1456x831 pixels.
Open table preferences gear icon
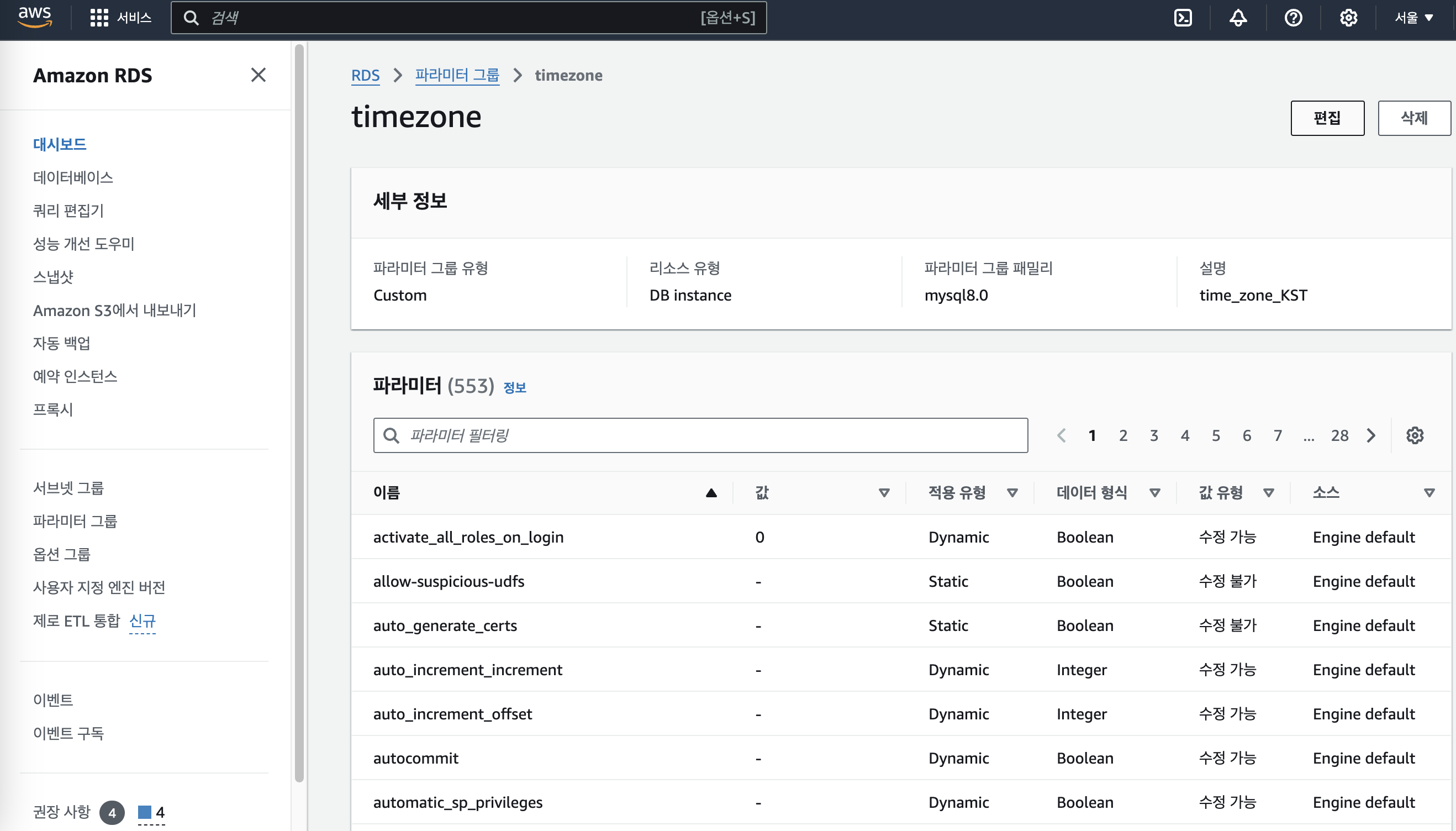point(1415,435)
